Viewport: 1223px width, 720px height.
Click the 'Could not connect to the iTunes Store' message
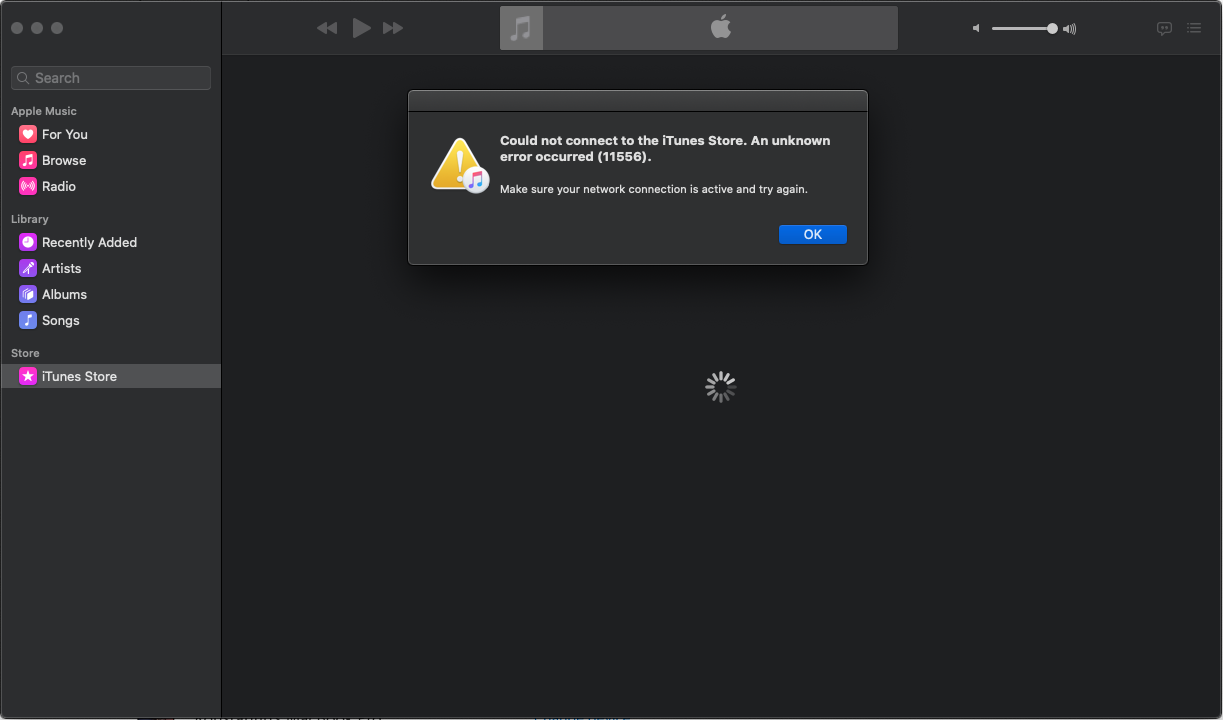tap(665, 149)
